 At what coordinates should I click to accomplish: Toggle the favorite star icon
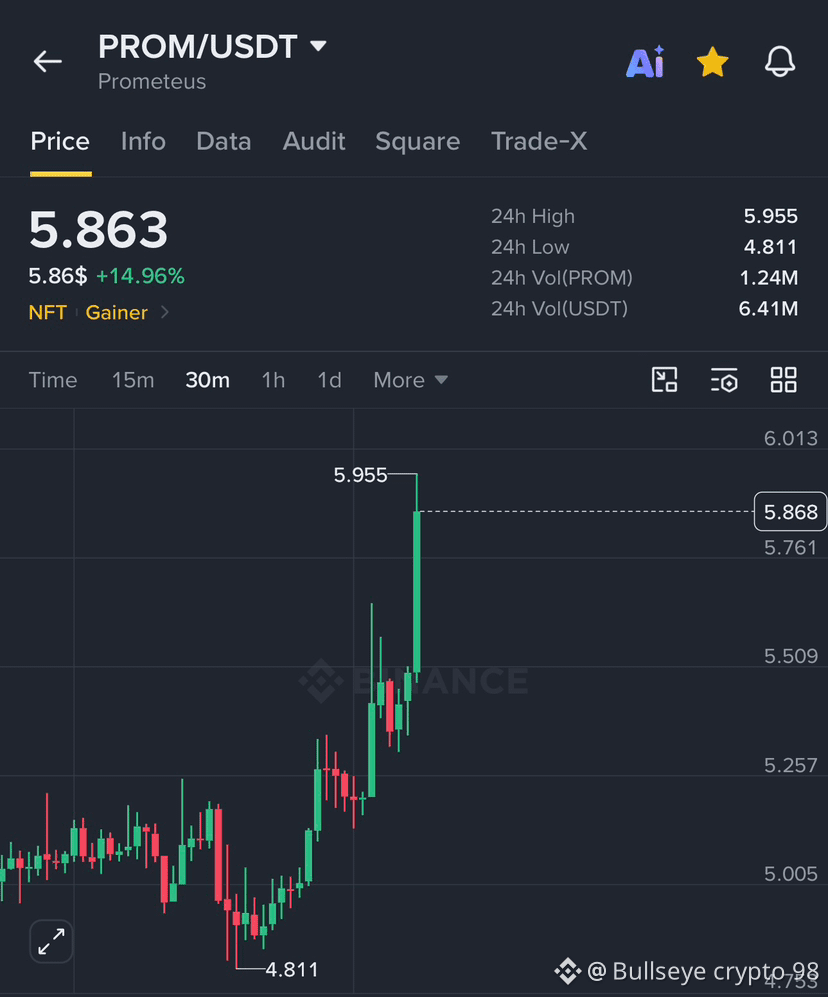712,62
